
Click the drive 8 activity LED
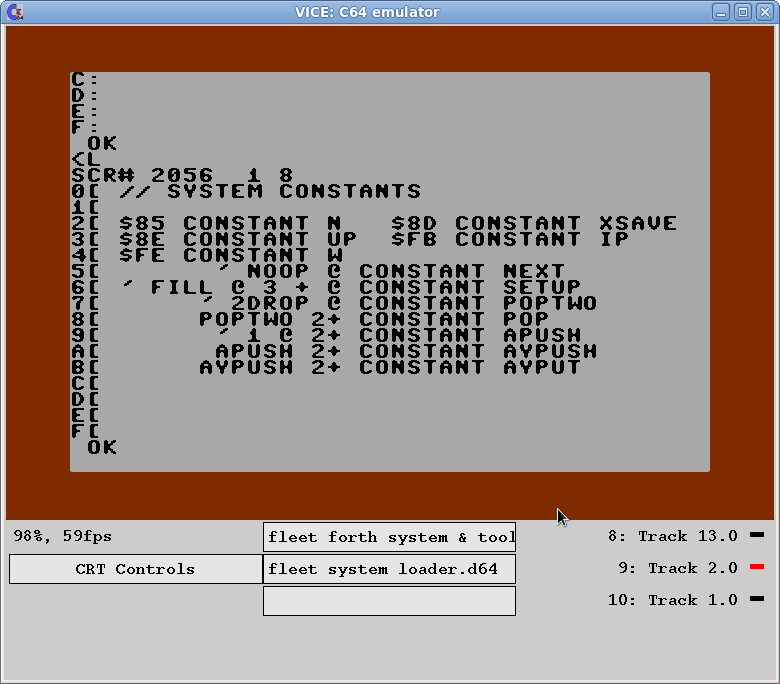[757, 536]
